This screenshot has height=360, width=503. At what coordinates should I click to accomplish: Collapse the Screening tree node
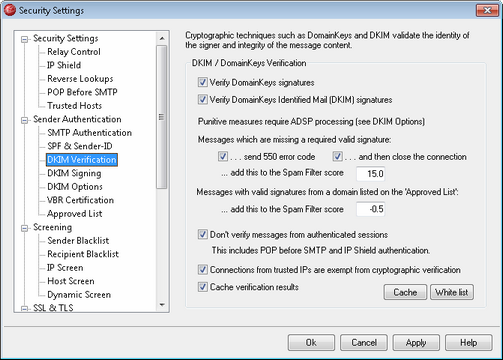point(24,228)
